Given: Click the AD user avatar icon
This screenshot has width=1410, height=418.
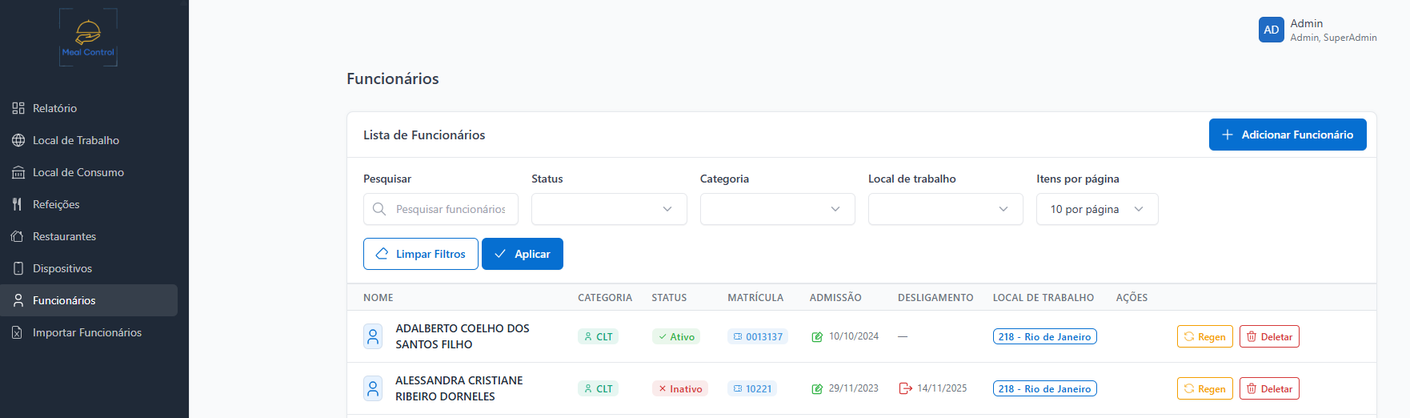Looking at the screenshot, I should (1271, 30).
